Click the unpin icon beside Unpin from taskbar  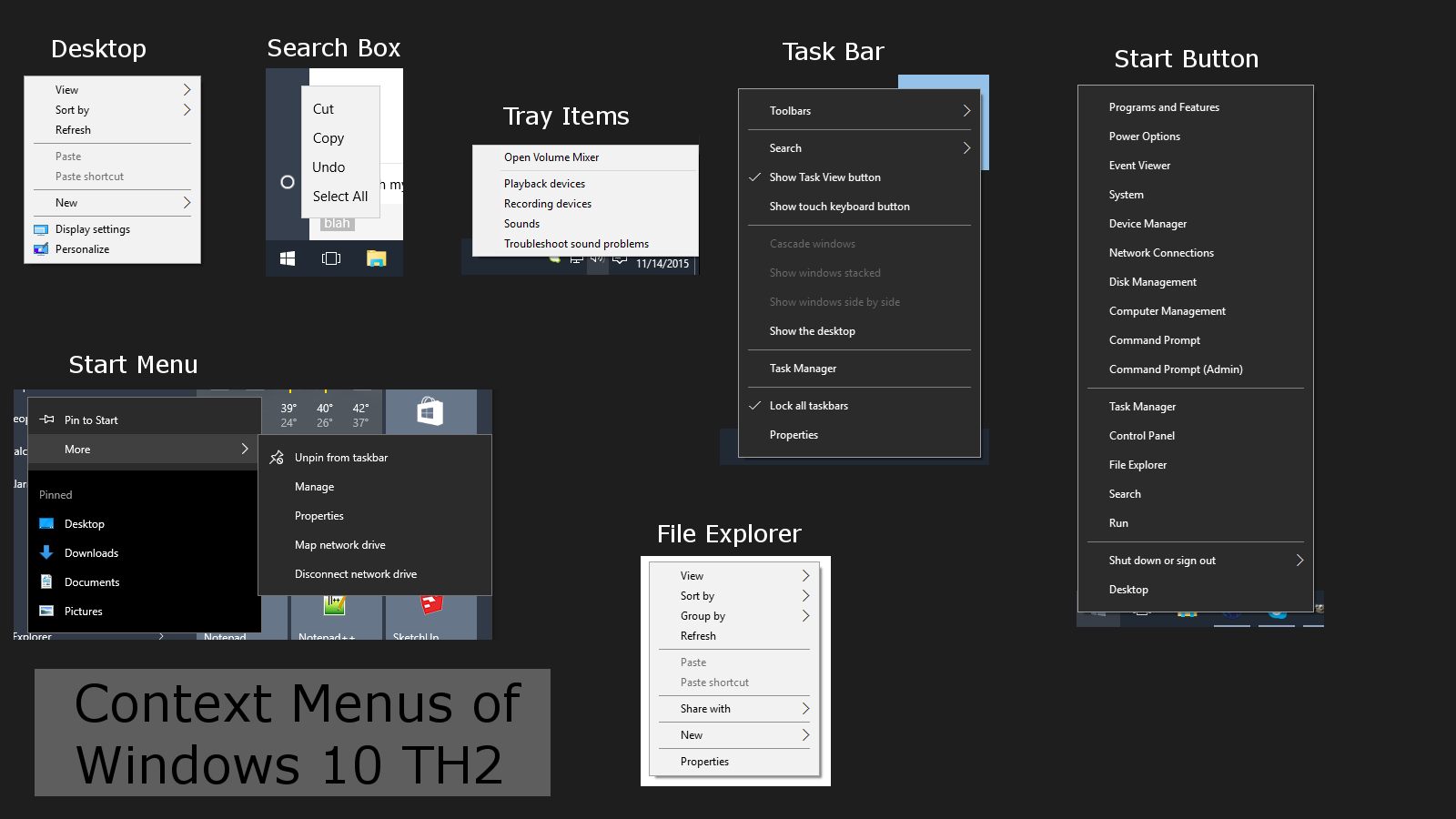277,458
